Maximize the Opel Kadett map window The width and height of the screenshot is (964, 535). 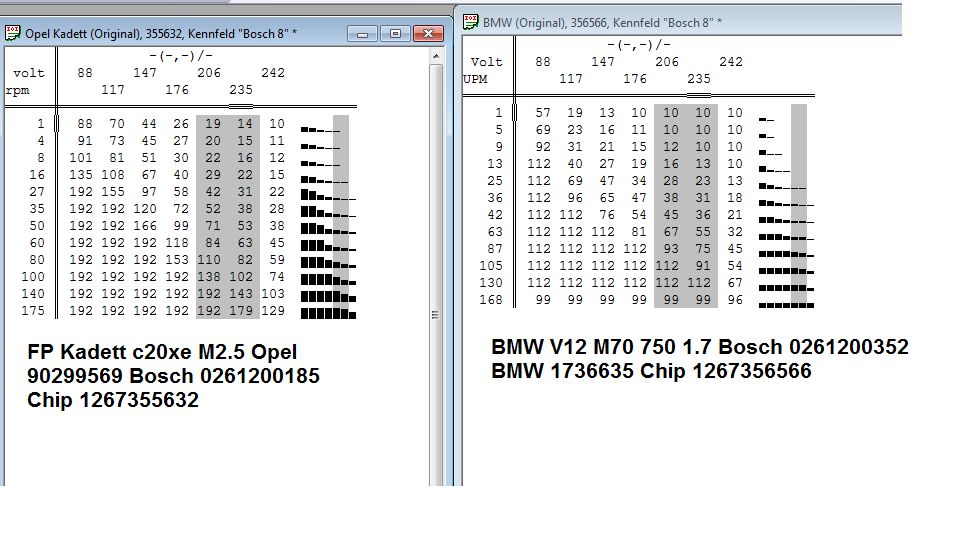click(x=394, y=33)
